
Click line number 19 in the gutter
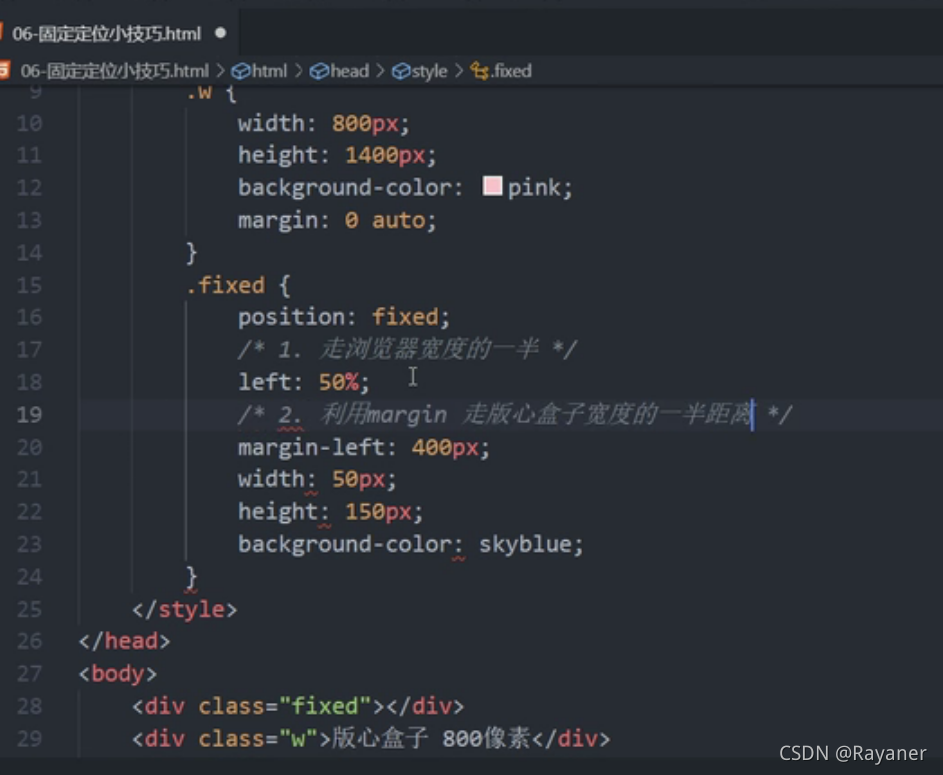(x=29, y=415)
